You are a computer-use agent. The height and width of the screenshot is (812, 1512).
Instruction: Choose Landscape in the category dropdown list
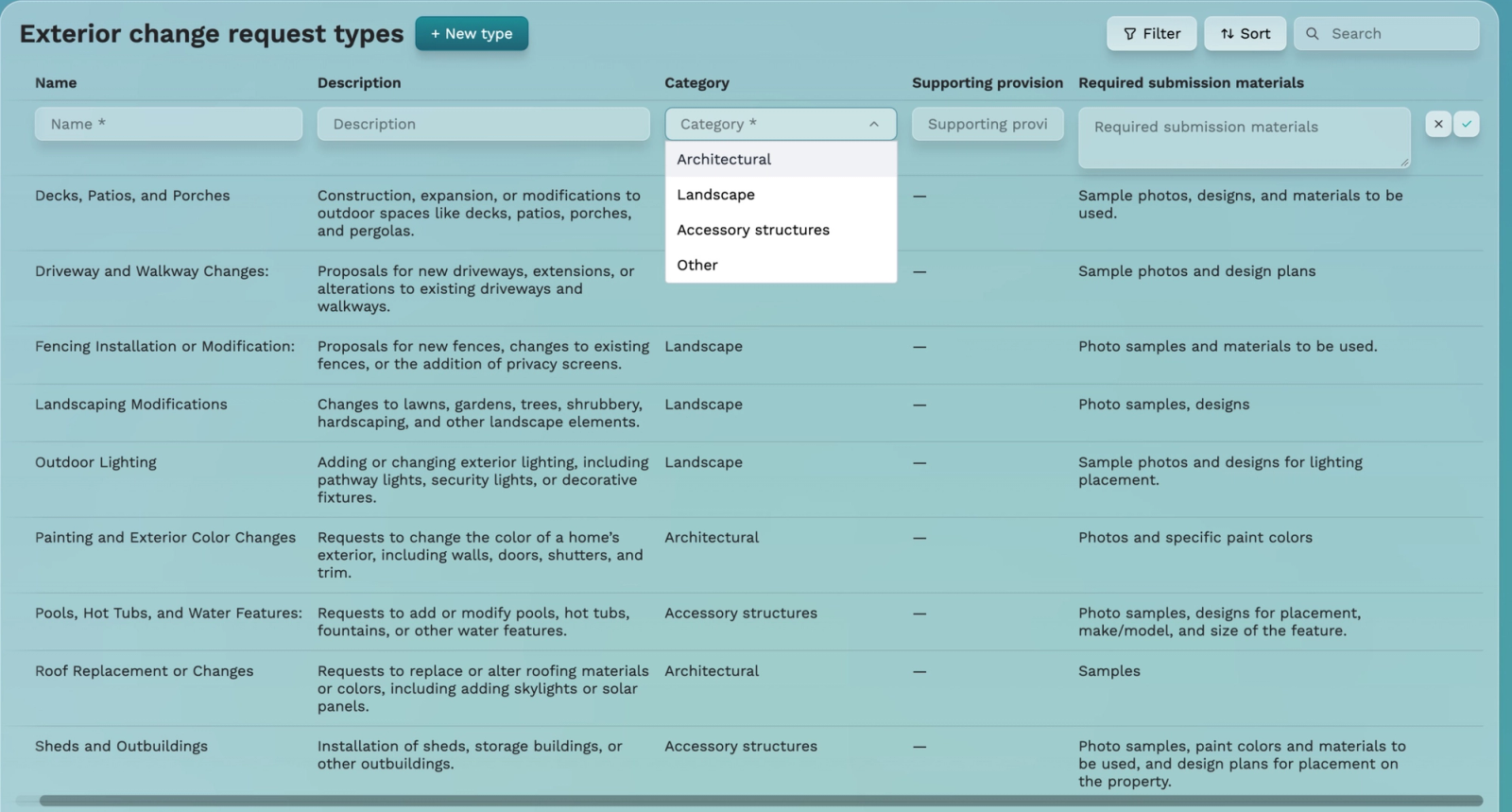781,195
